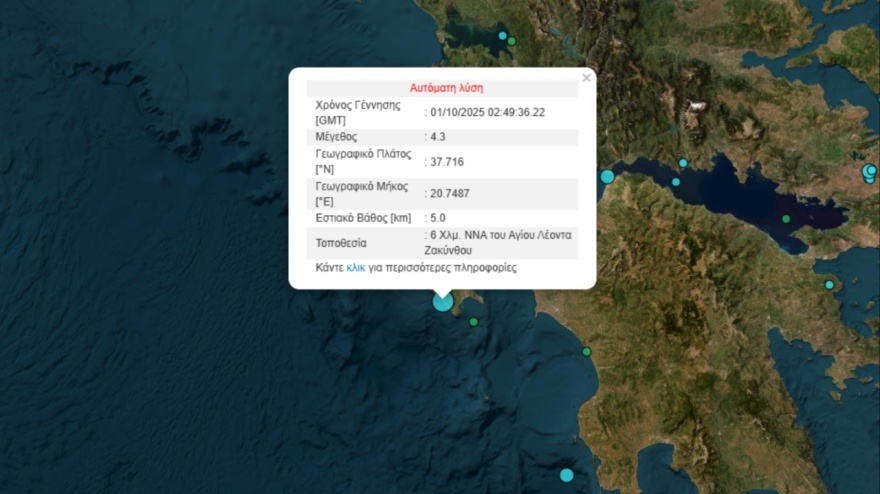Select the green marker near the top lagoon
The height and width of the screenshot is (494, 880).
click(512, 41)
